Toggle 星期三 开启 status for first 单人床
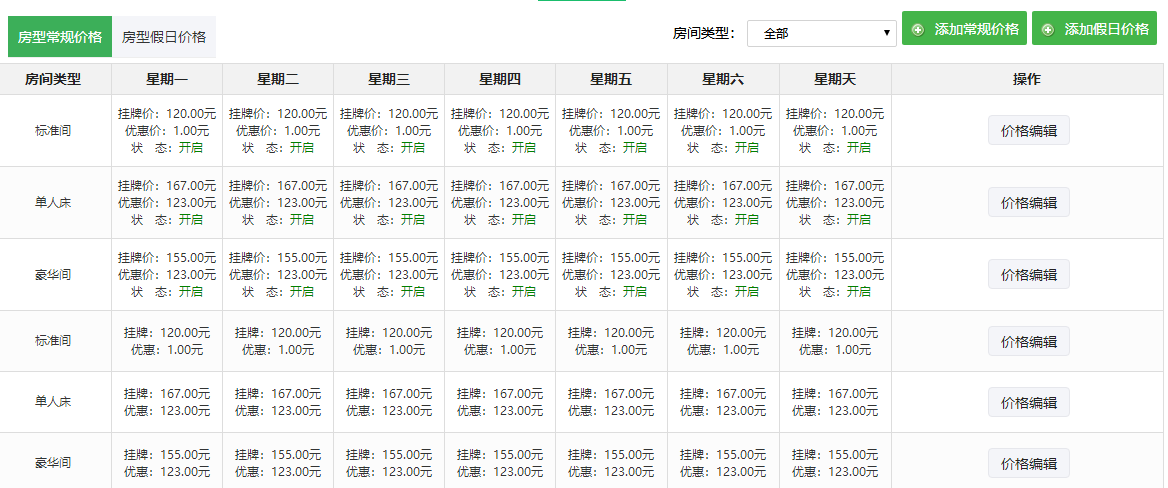1168x488 pixels. (412, 220)
